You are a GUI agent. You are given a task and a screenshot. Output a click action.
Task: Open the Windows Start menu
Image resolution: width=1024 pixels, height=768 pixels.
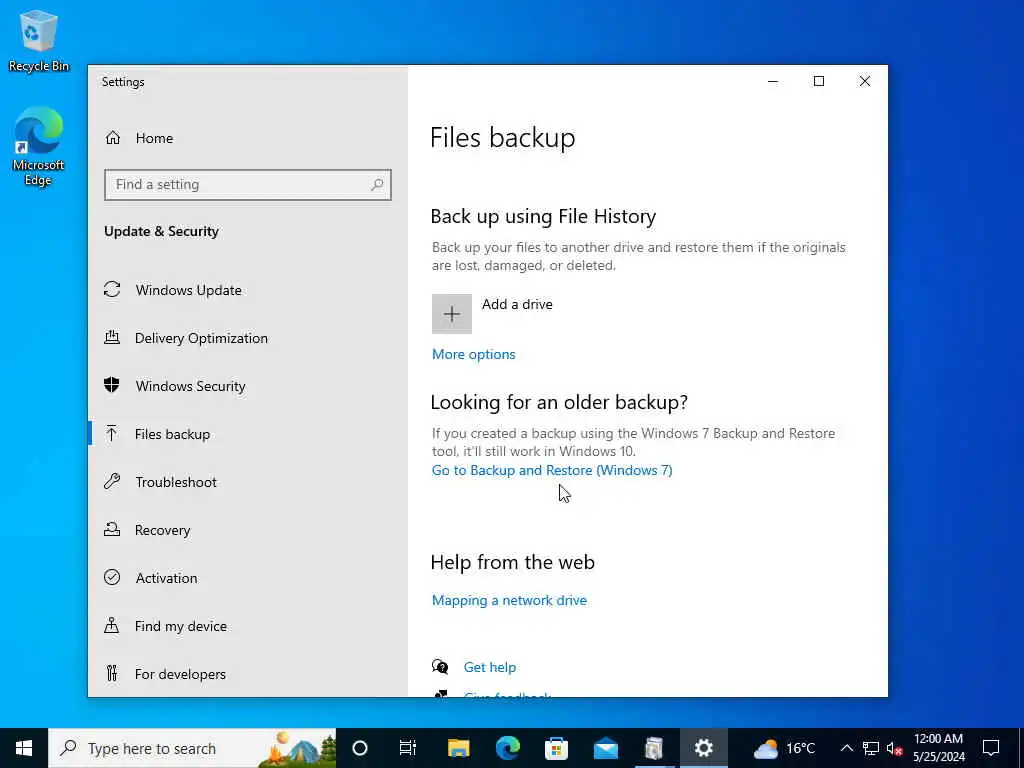pyautogui.click(x=24, y=748)
